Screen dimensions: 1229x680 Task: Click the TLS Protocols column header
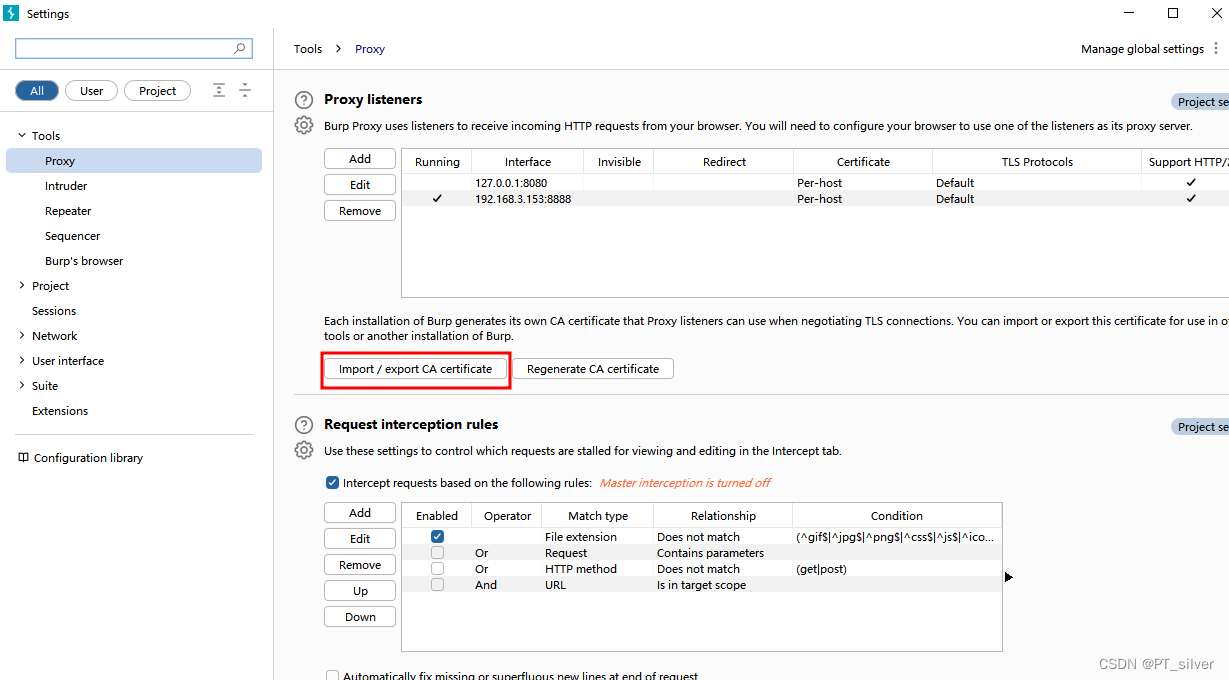tap(1037, 162)
